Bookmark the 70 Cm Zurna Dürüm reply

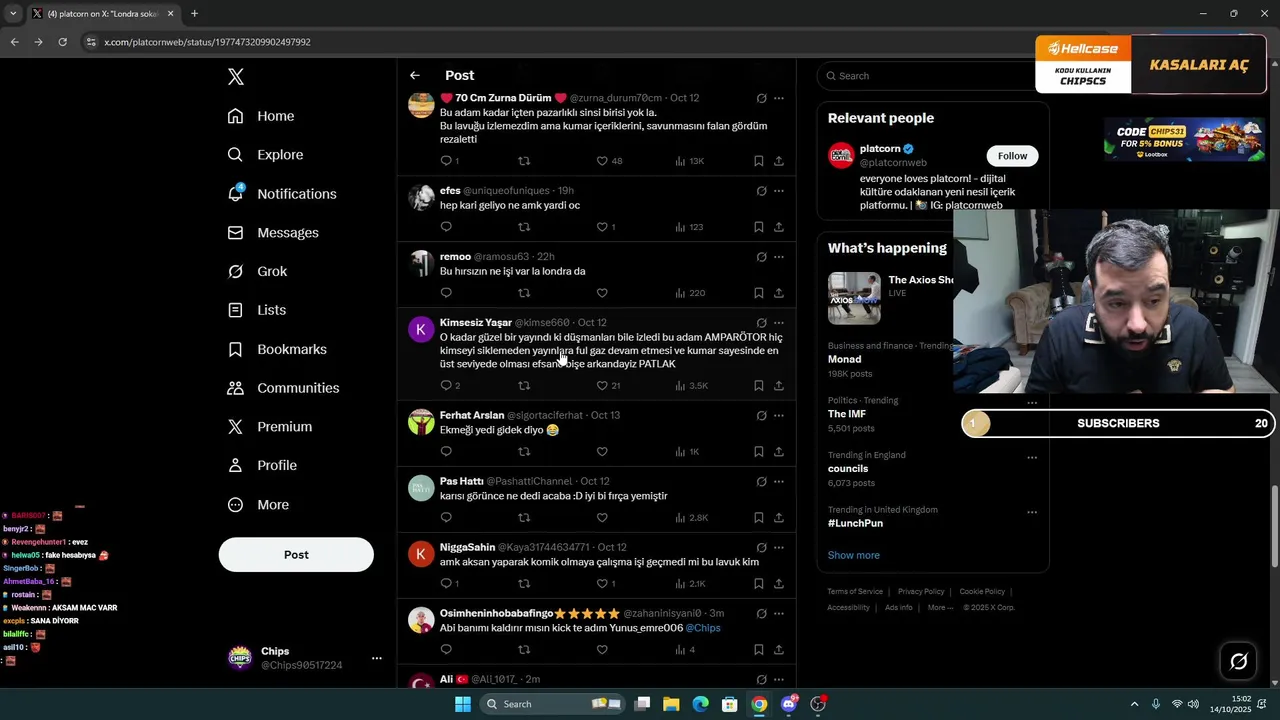pos(759,161)
